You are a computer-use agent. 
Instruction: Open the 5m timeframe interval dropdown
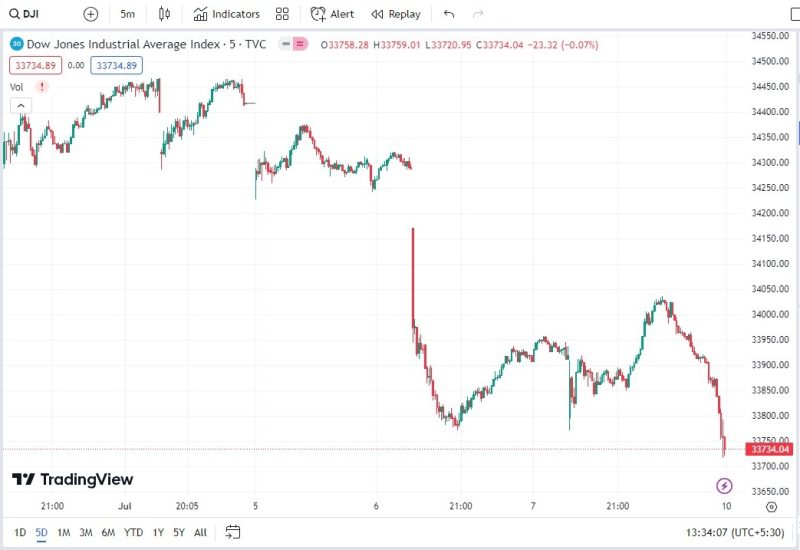coord(128,14)
